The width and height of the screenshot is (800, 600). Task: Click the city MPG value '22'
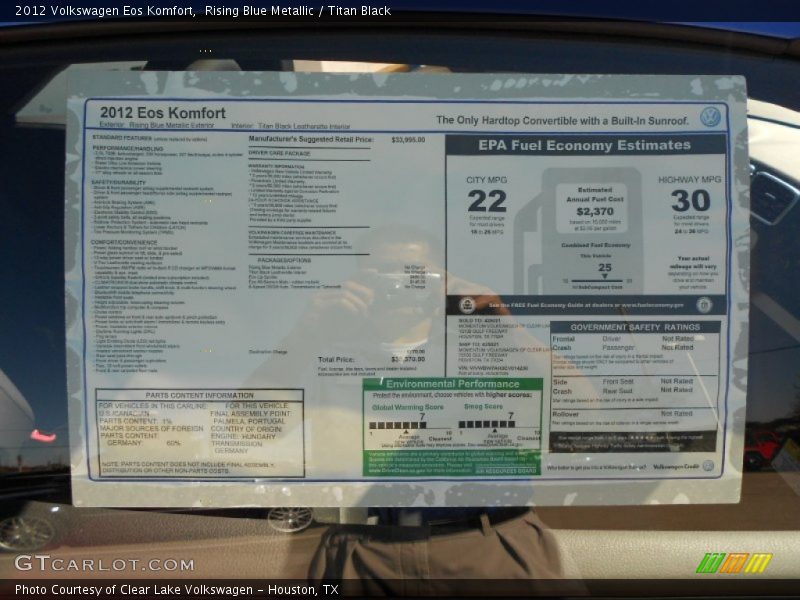coord(487,201)
